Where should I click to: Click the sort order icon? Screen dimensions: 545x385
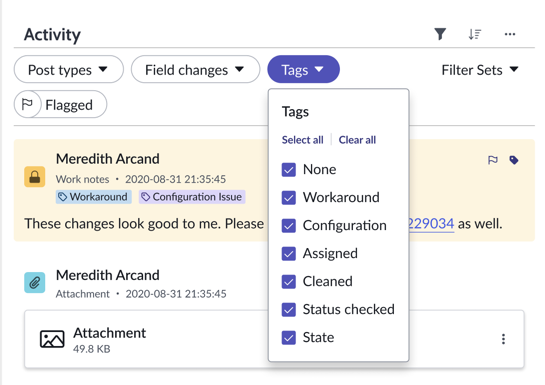coord(474,34)
